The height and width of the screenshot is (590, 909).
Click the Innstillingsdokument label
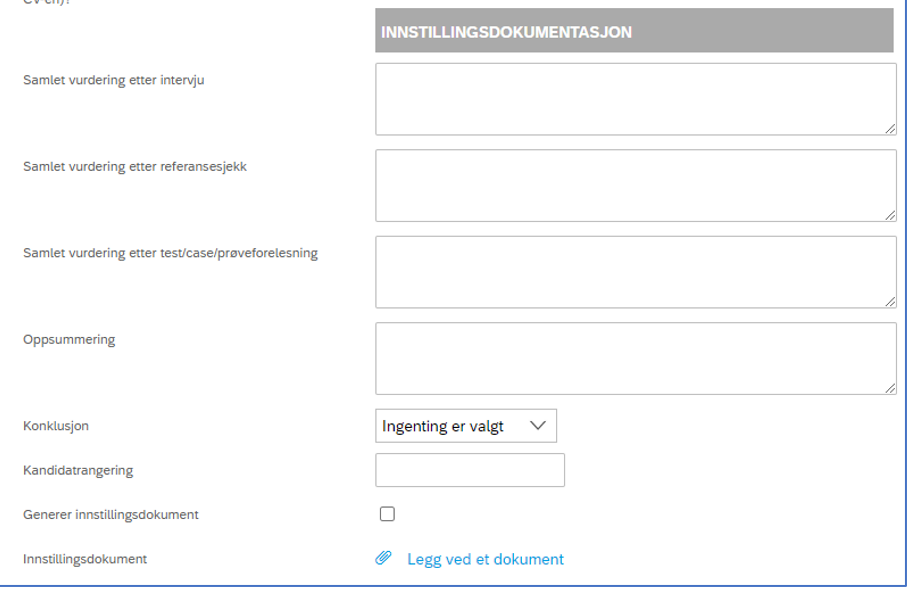(x=85, y=559)
